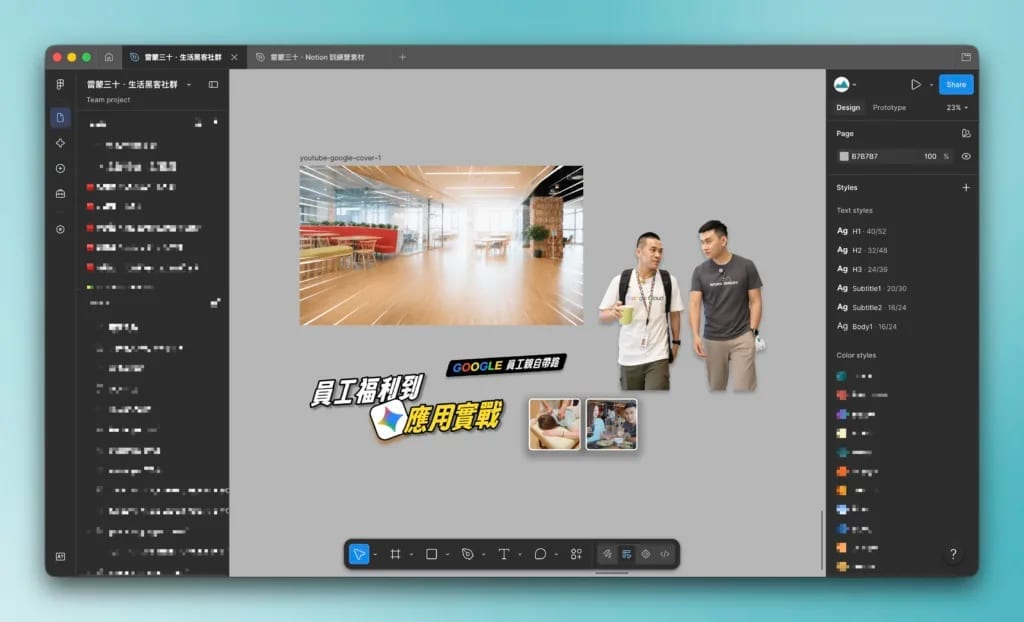Screen dimensions: 1024x622
Task: Add a new style with plus
Action: click(x=966, y=188)
